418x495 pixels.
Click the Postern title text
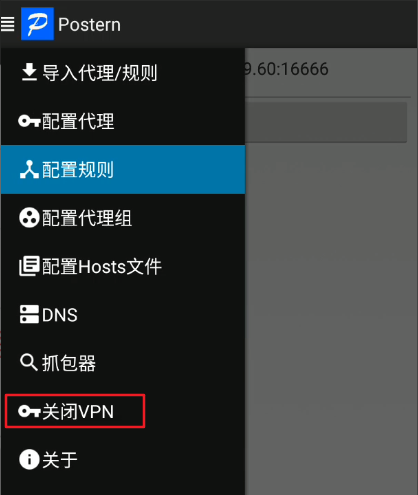click(89, 25)
